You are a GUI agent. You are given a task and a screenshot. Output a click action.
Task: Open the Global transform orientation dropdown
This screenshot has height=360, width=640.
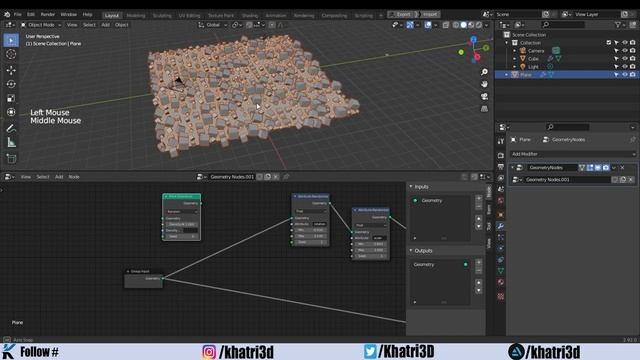212,25
